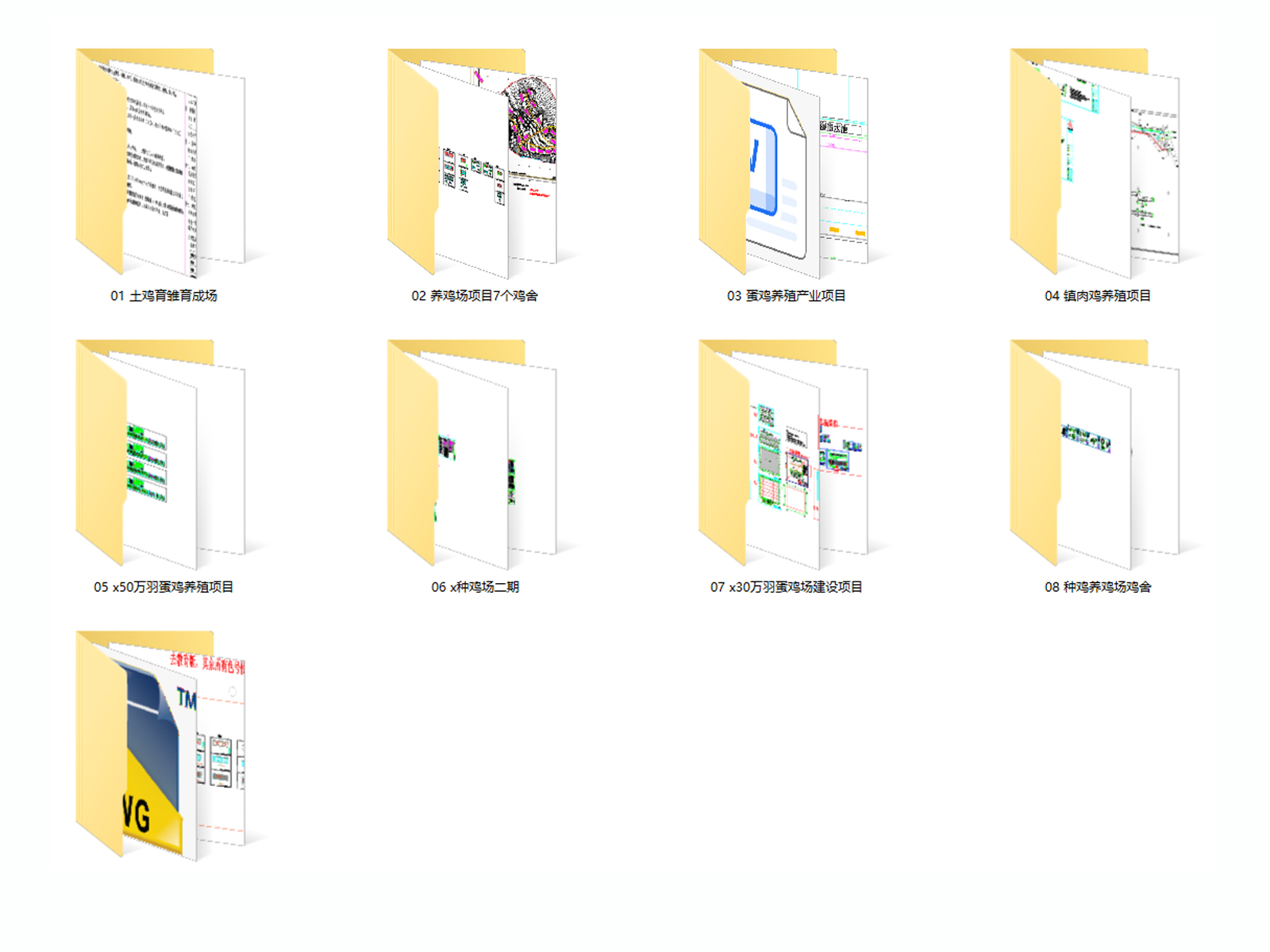Click the name text 06 x种鸡场二期
Image resolution: width=1270 pixels, height=952 pixels.
click(x=475, y=587)
